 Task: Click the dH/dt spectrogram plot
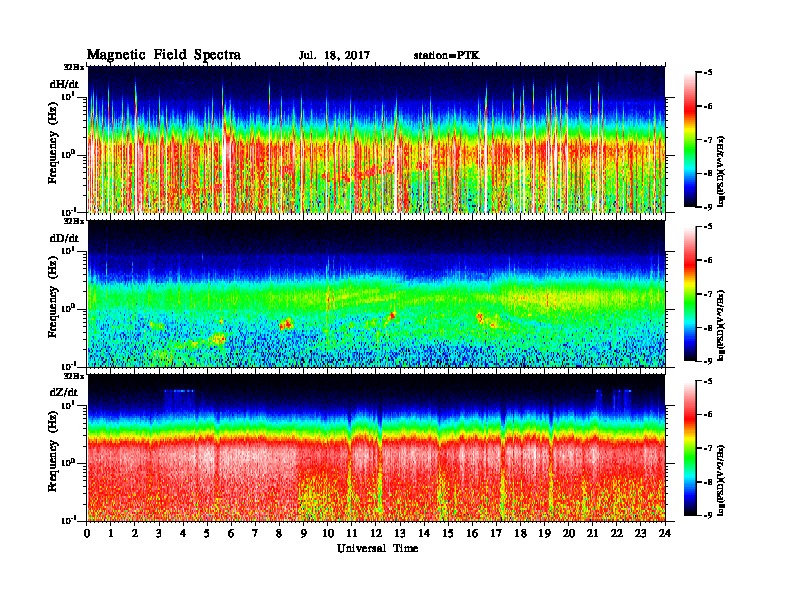point(376,139)
